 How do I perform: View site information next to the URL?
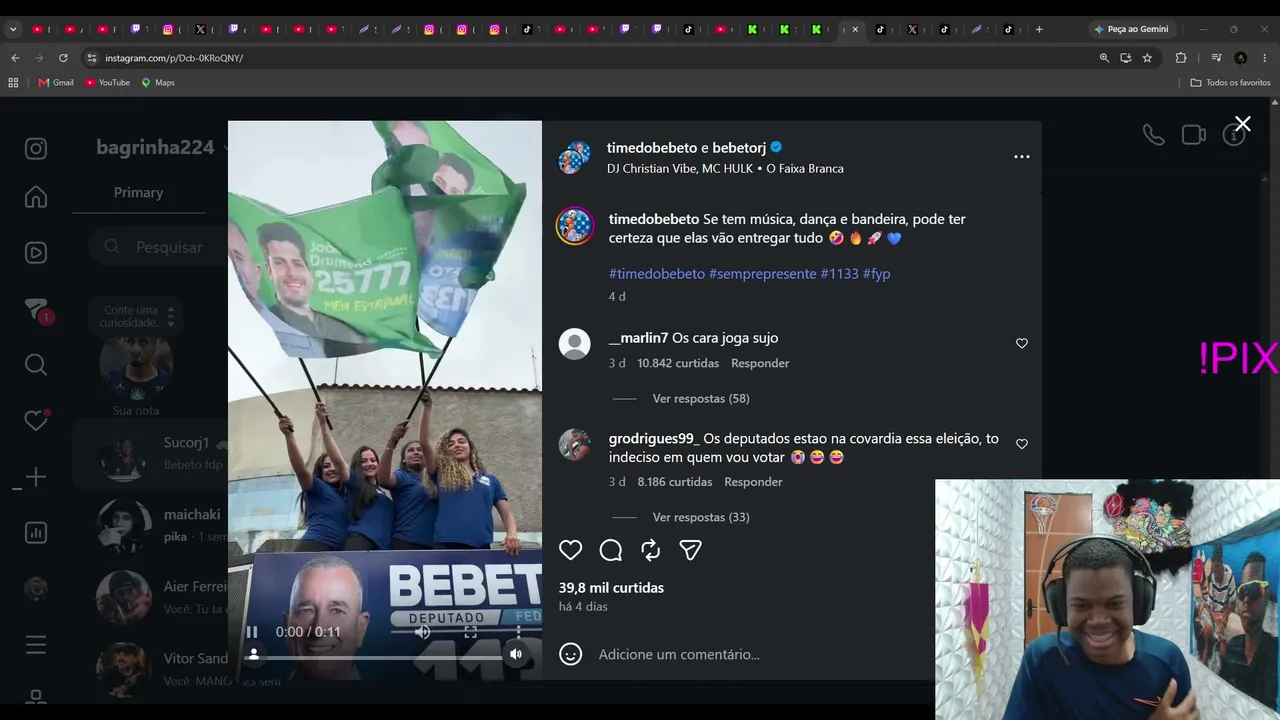coord(92,58)
